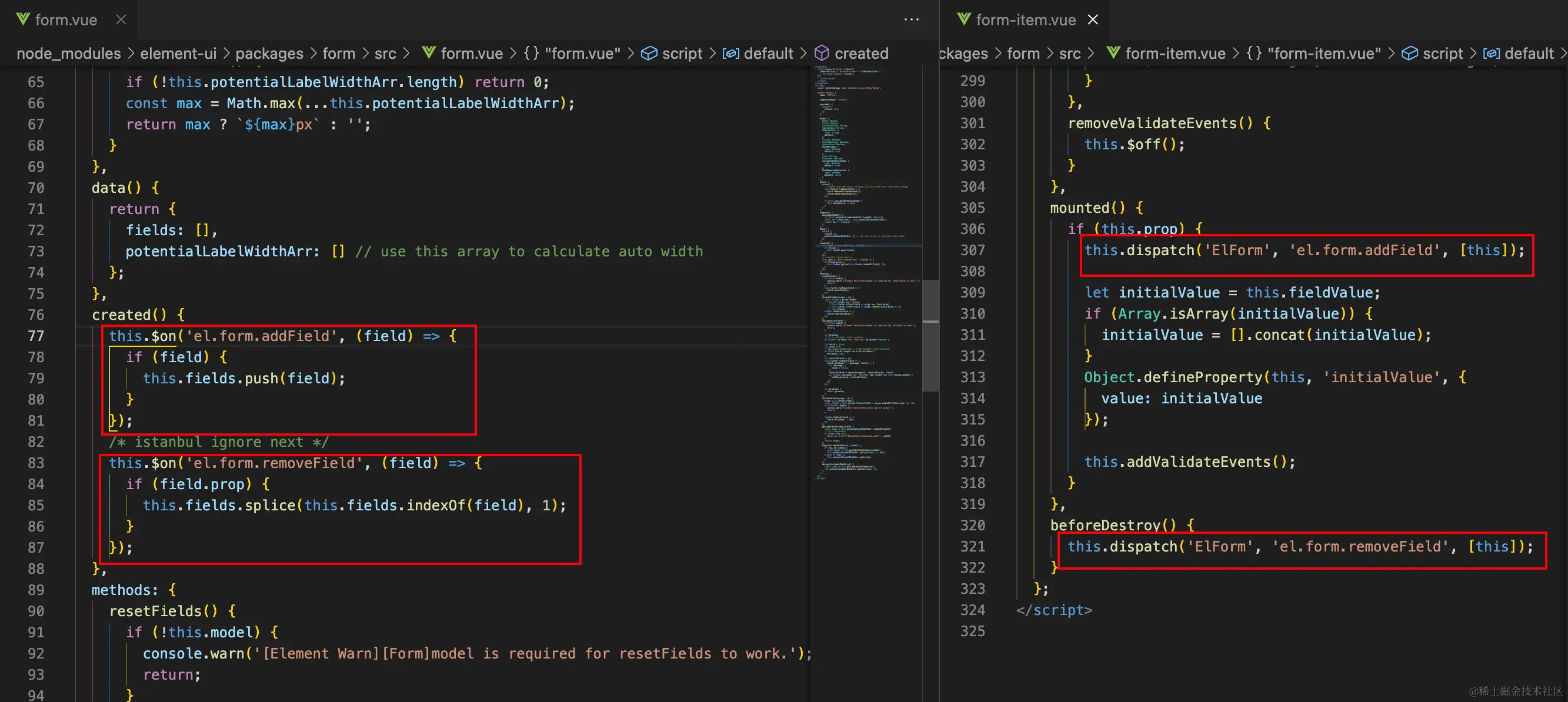Click the Vue icon on form-item.vue tab

tap(963, 19)
